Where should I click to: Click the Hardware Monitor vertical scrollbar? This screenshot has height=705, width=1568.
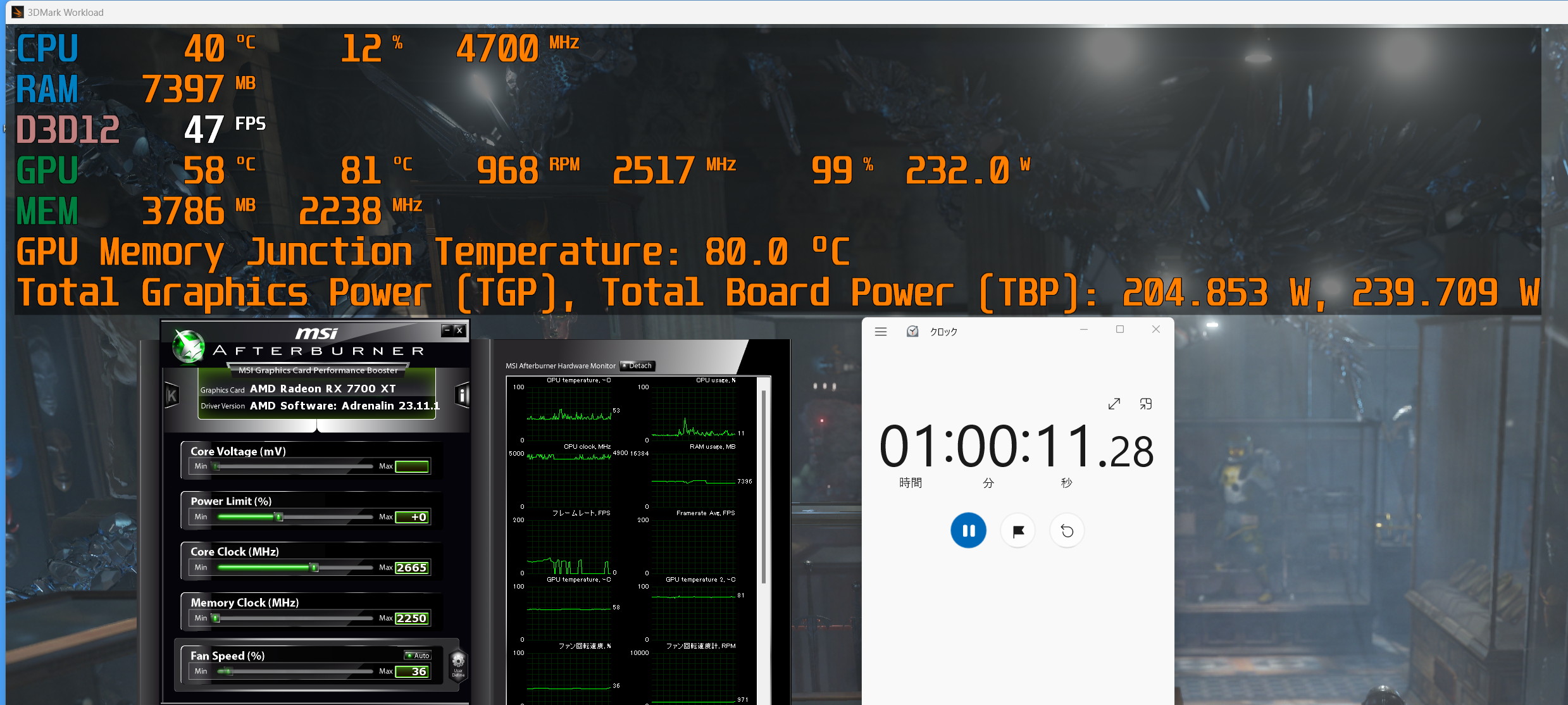coord(764,486)
